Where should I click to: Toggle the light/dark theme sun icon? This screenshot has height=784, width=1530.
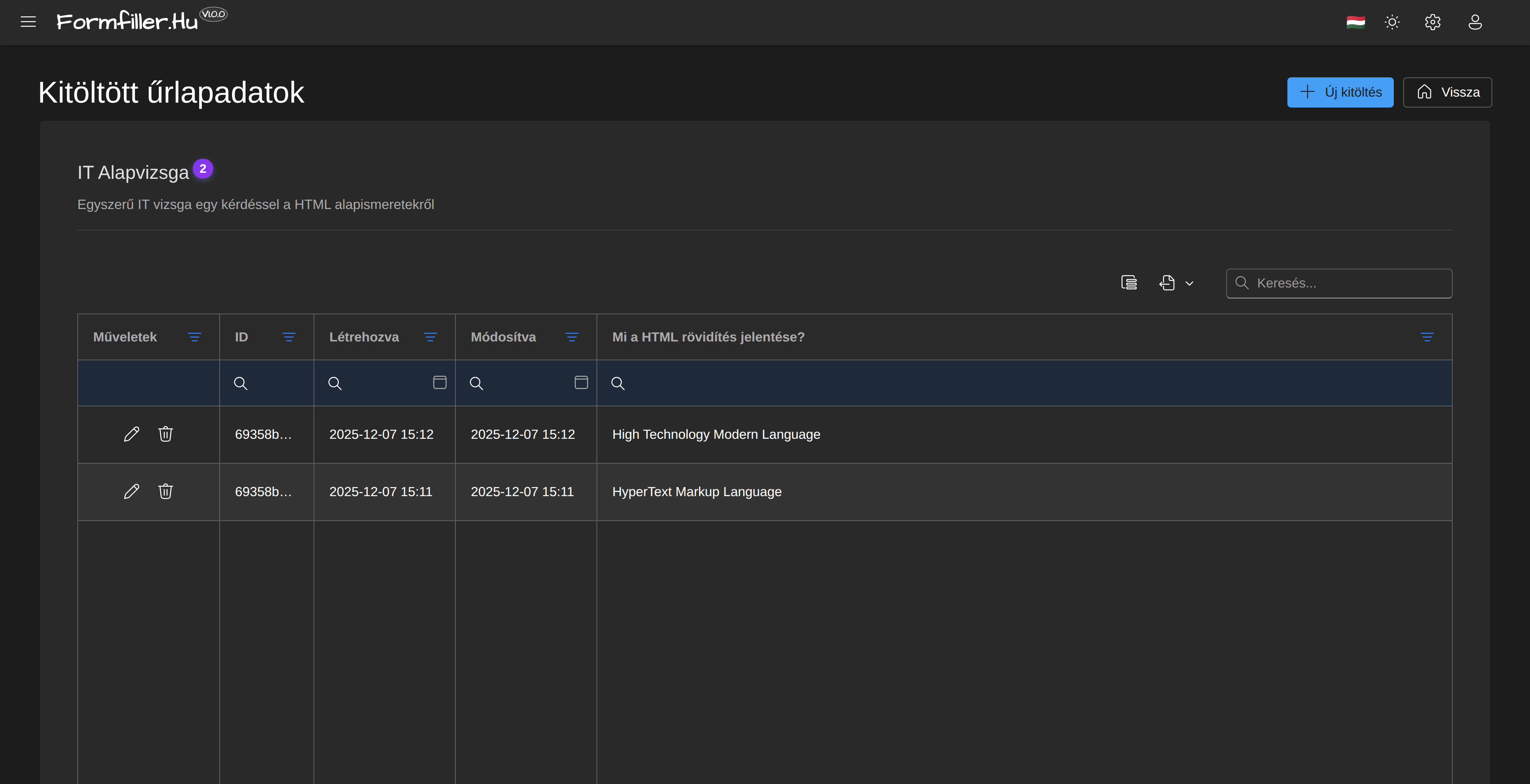point(1392,22)
